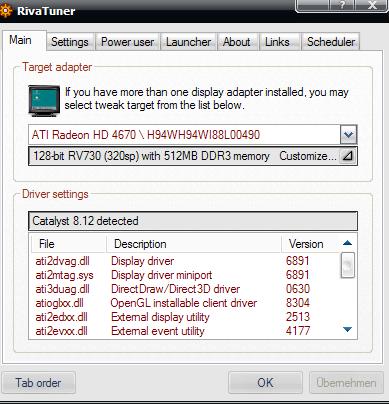Click the Customize... text next to memory info
The width and height of the screenshot is (389, 404).
(308, 156)
